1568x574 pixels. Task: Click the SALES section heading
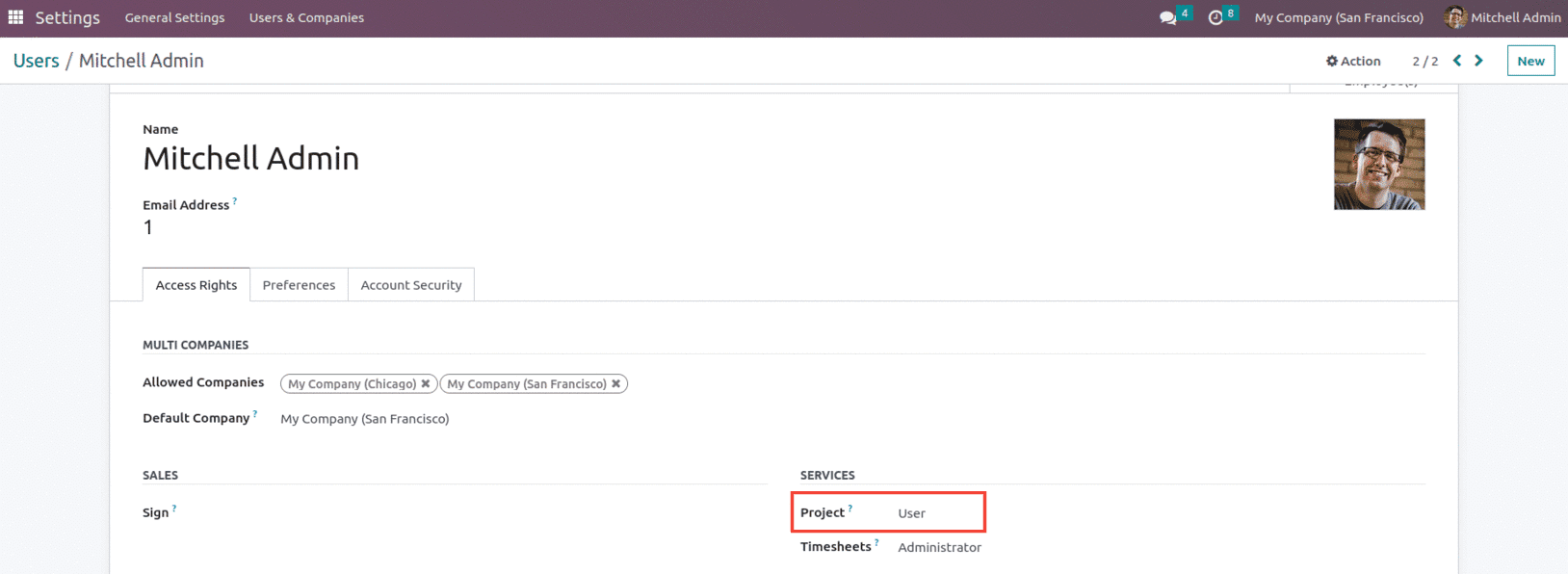(x=160, y=475)
